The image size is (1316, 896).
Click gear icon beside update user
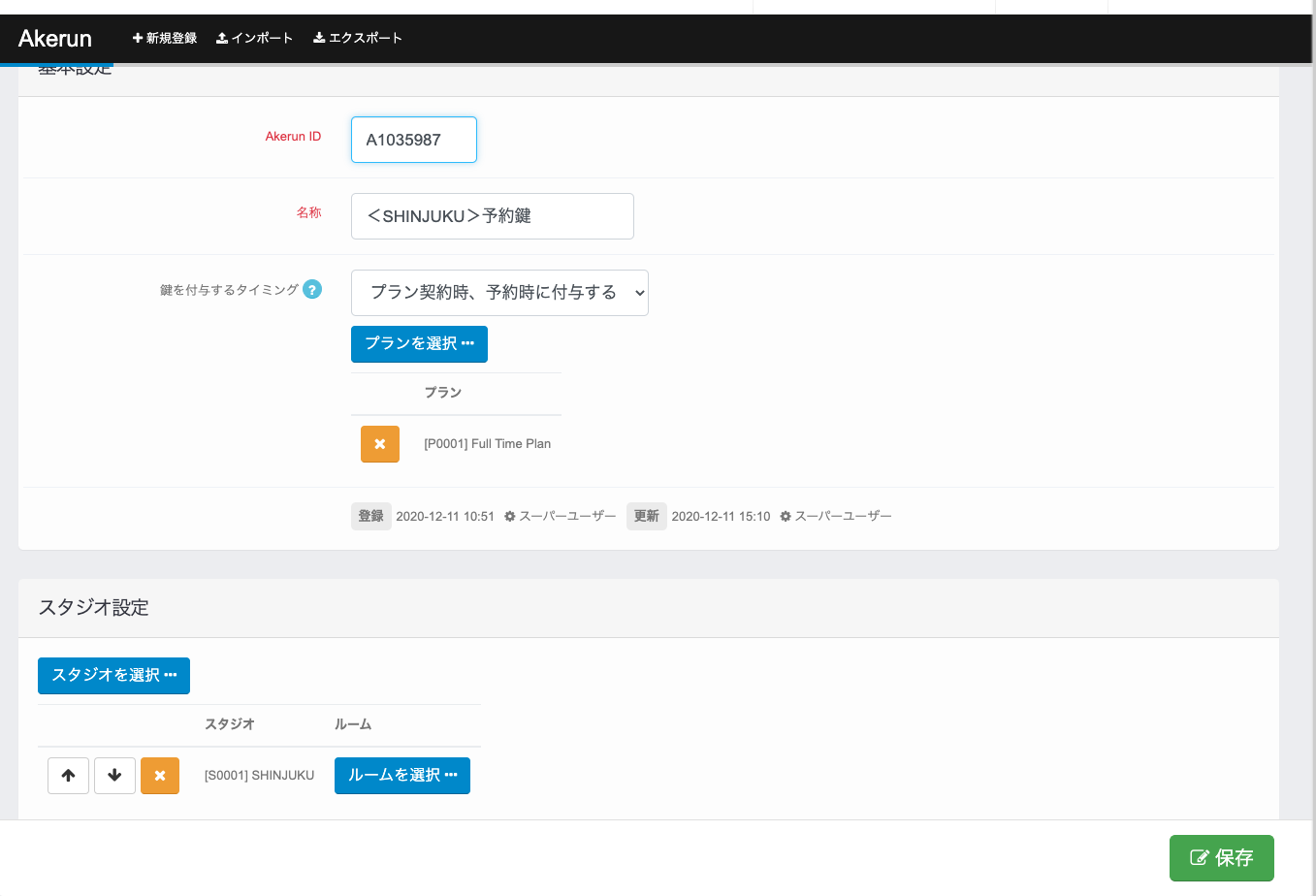[786, 517]
